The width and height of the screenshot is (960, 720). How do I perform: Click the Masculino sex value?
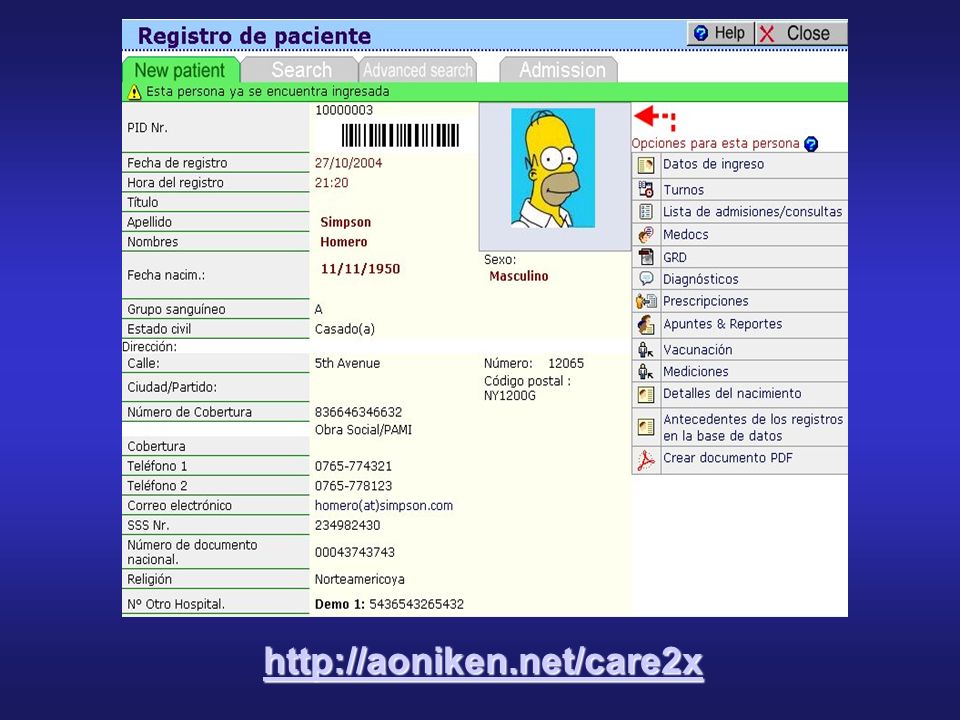519,276
